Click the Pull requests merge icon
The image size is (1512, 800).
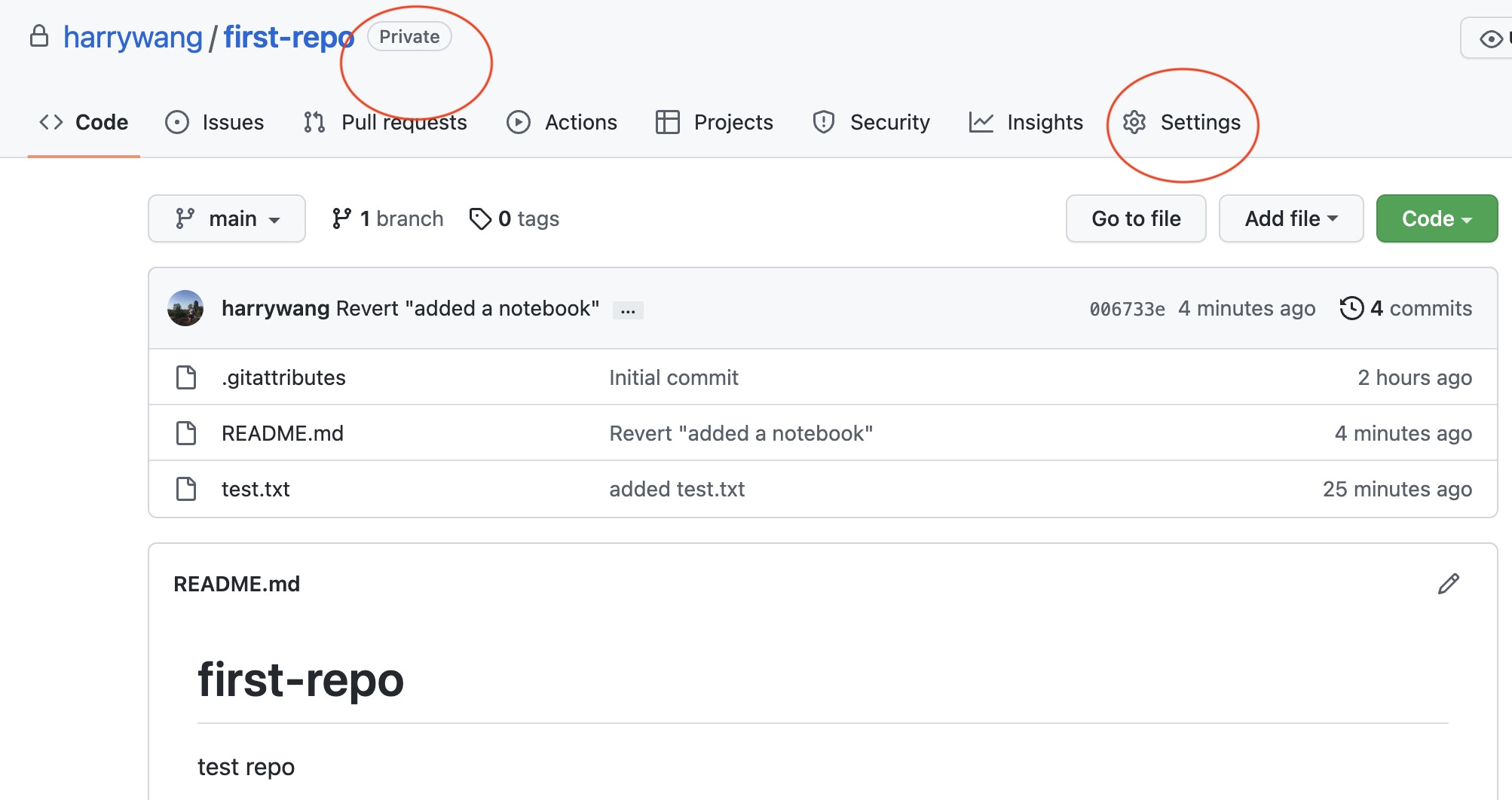point(314,122)
